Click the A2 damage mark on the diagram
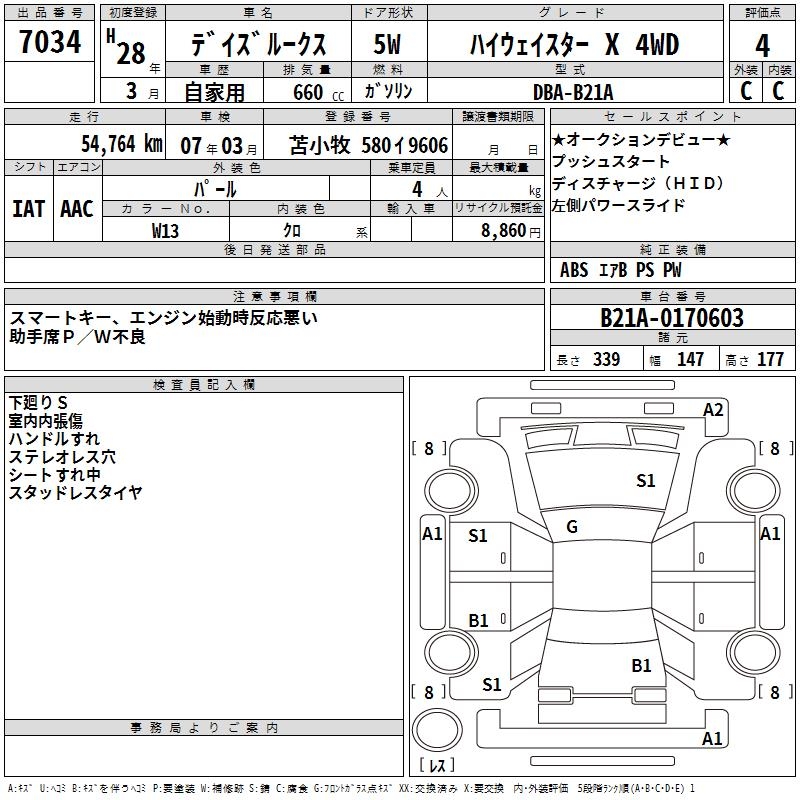This screenshot has height=800, width=800. click(713, 409)
